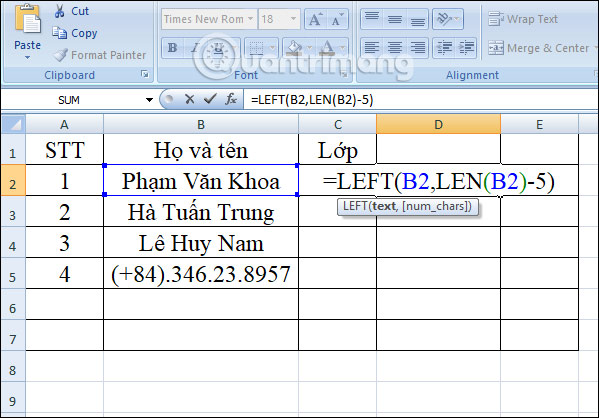599x418 pixels.
Task: Align text right
Action: point(418,48)
